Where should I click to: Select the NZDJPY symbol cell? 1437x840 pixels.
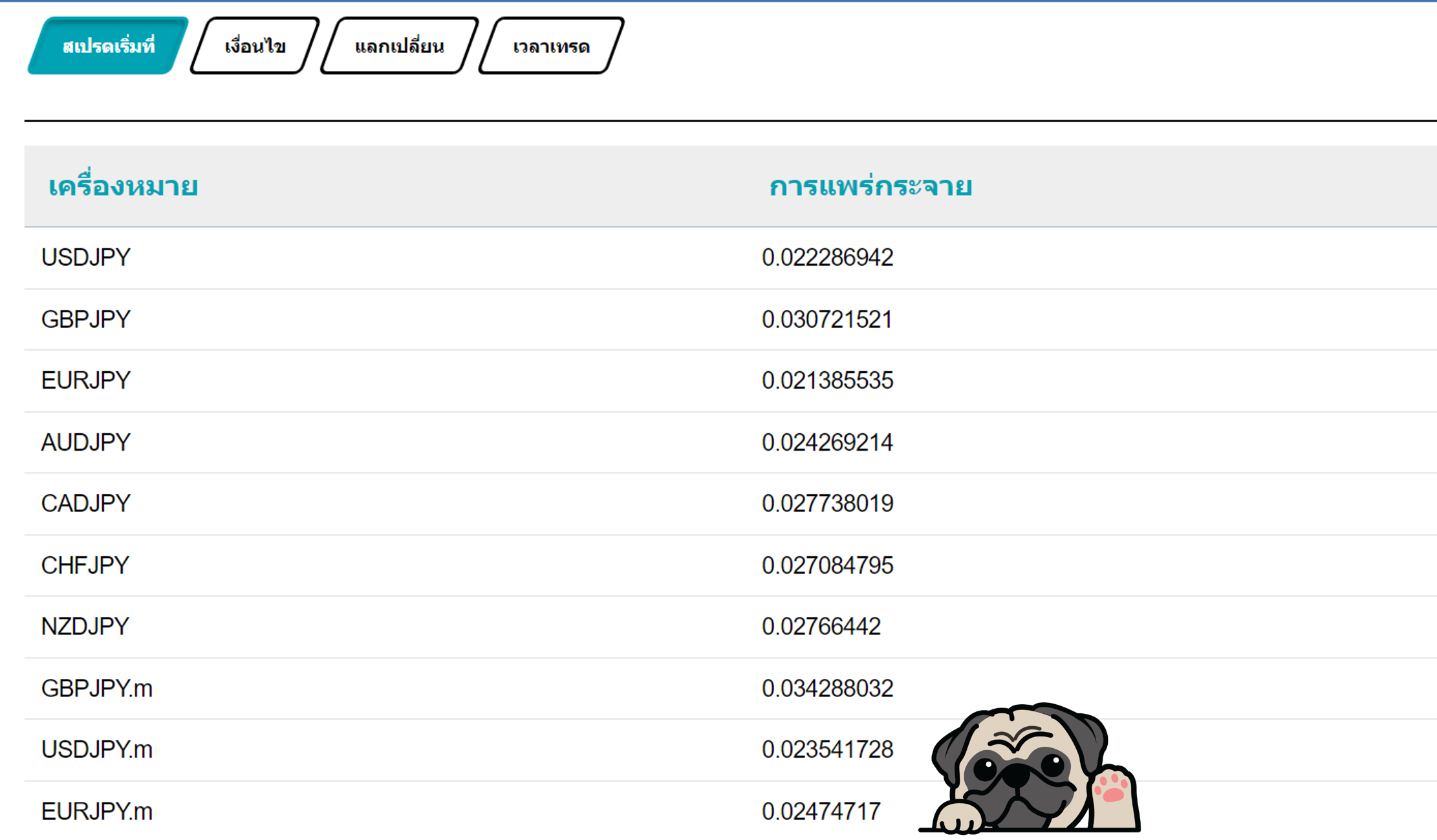[85, 626]
